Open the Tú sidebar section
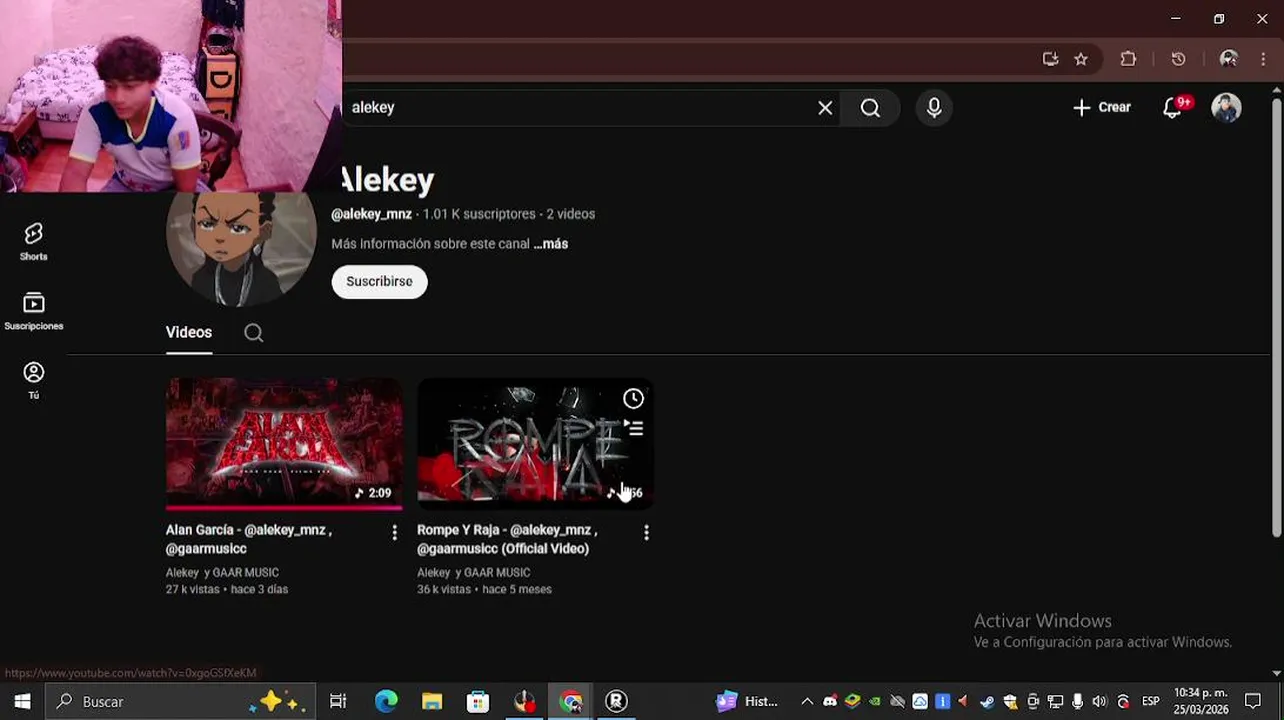The image size is (1284, 720). point(33,380)
